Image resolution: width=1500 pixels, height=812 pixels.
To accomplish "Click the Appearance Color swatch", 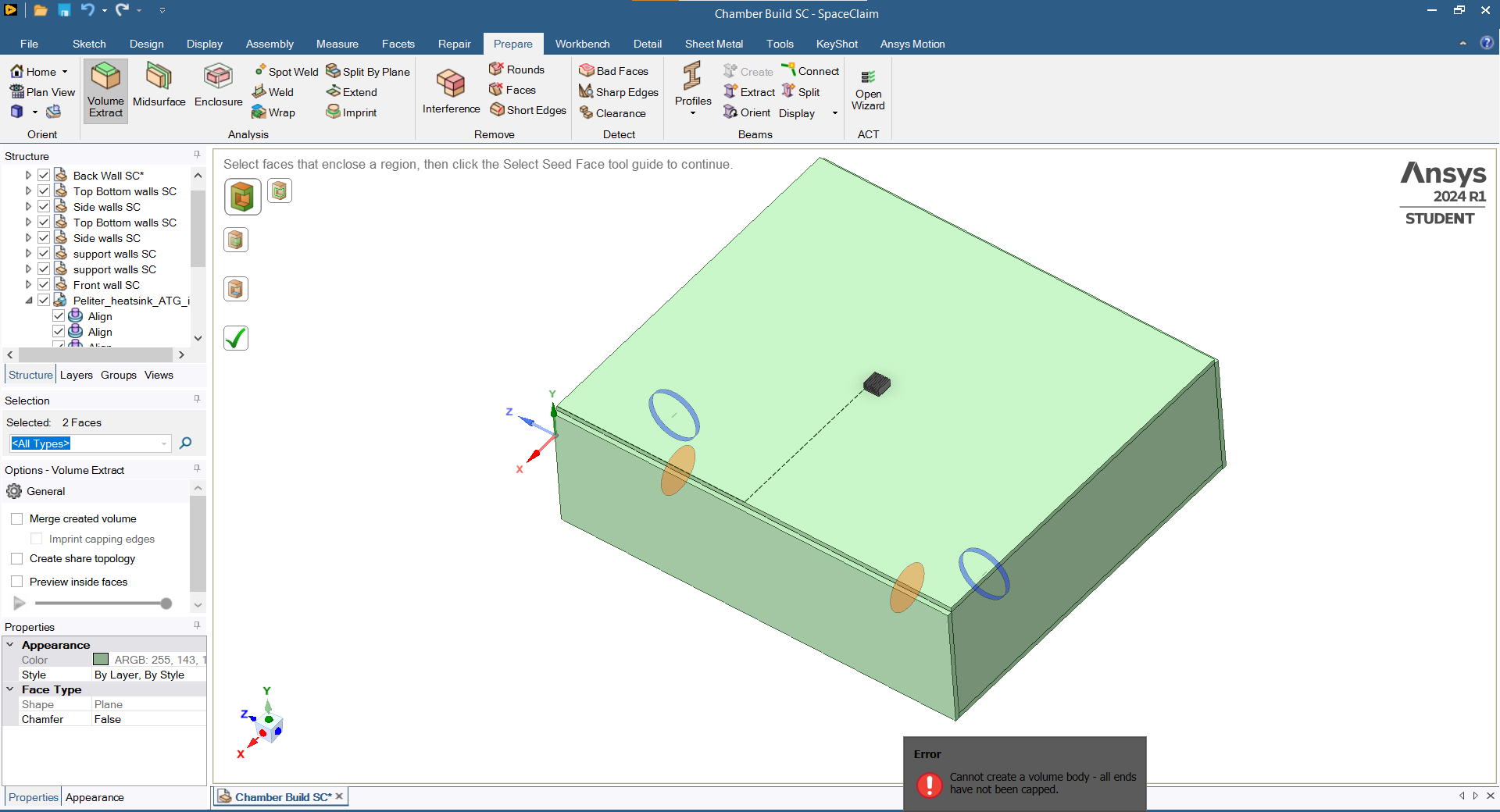I will tap(101, 660).
